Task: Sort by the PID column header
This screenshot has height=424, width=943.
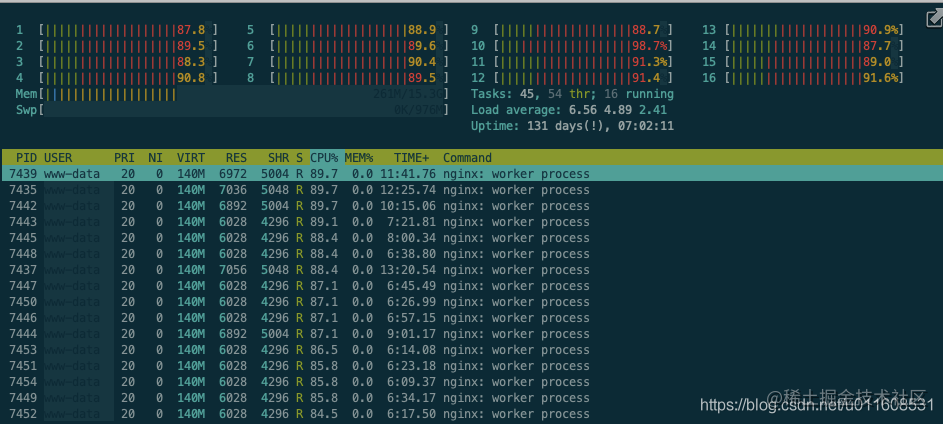Action: pyautogui.click(x=26, y=158)
